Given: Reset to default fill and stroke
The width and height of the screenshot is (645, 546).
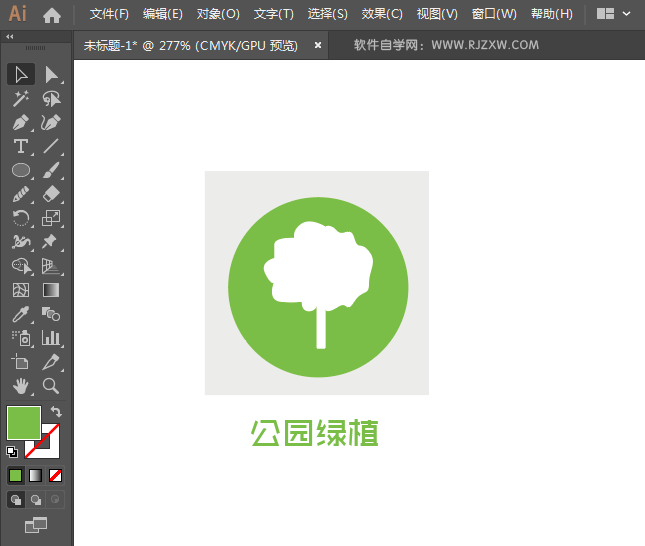Looking at the screenshot, I should click(12, 452).
